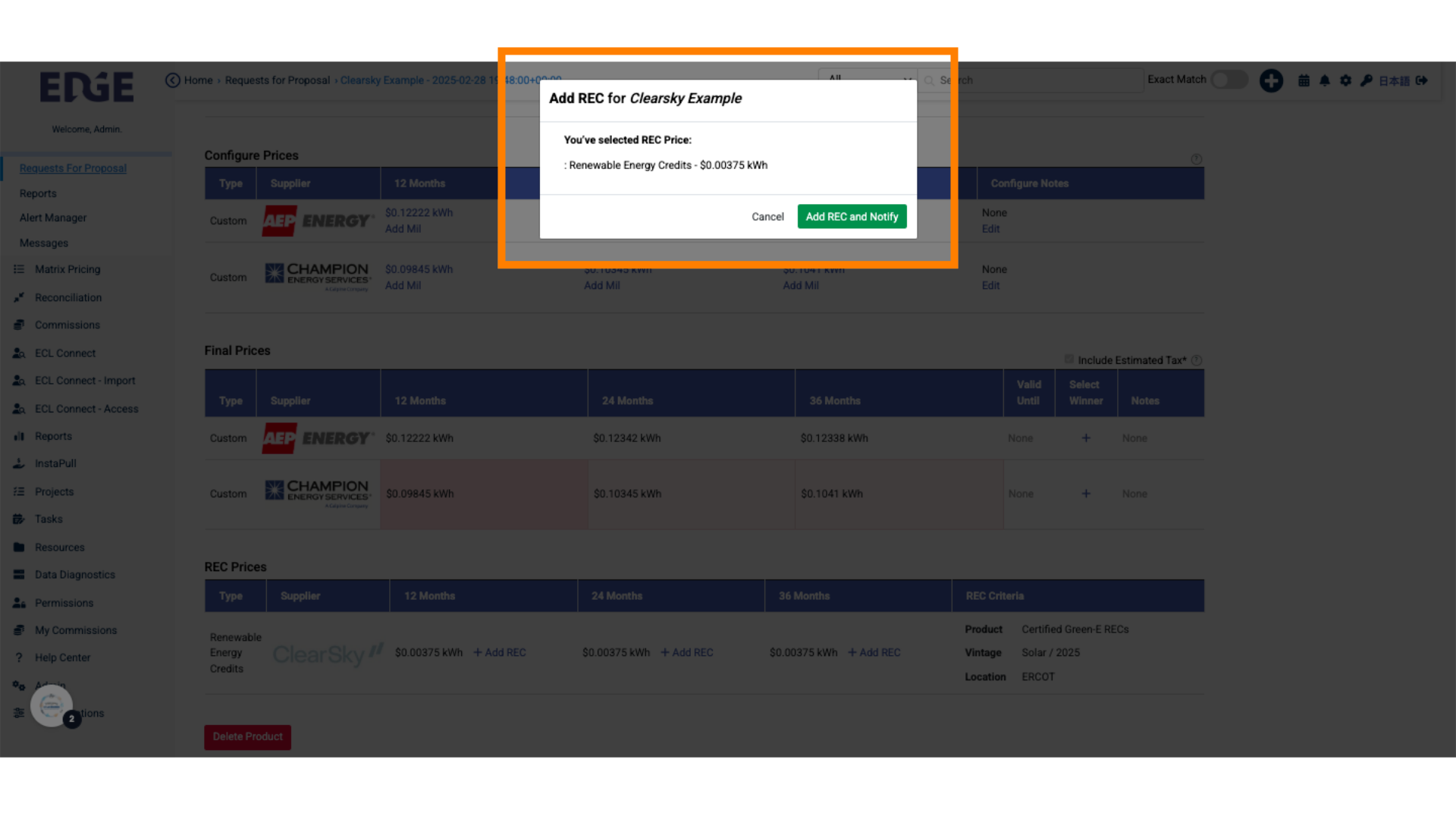Cancel the Add REC dialog

(x=767, y=217)
